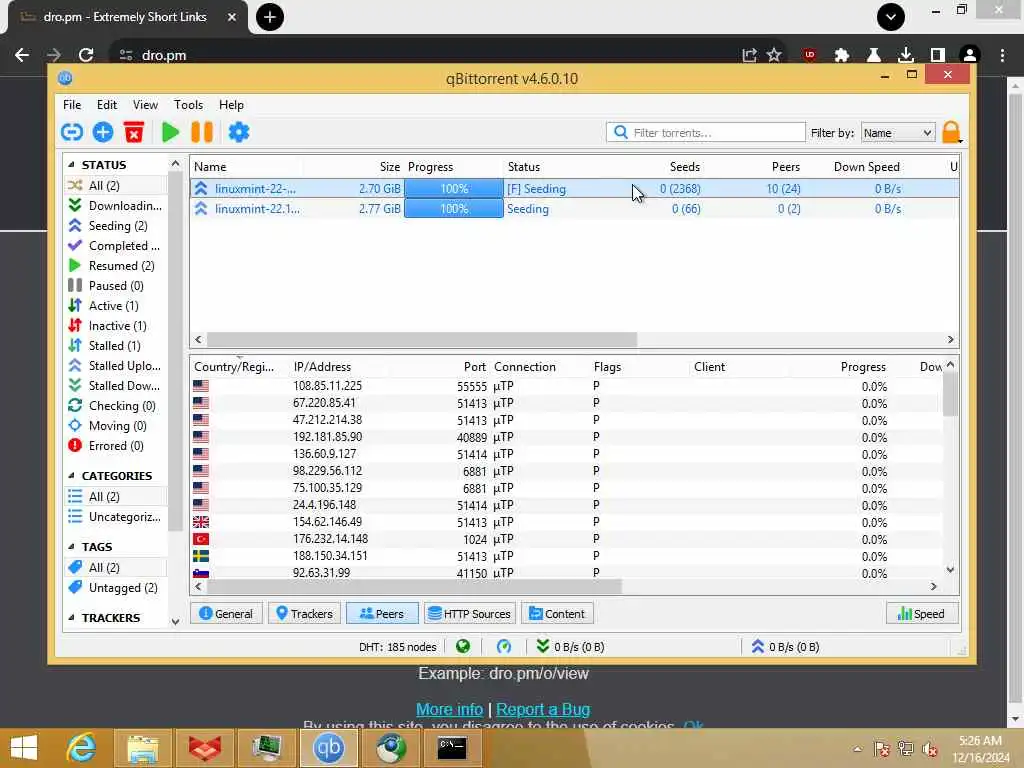1024x768 pixels.
Task: Select the Completed status filter
Action: [x=115, y=246]
